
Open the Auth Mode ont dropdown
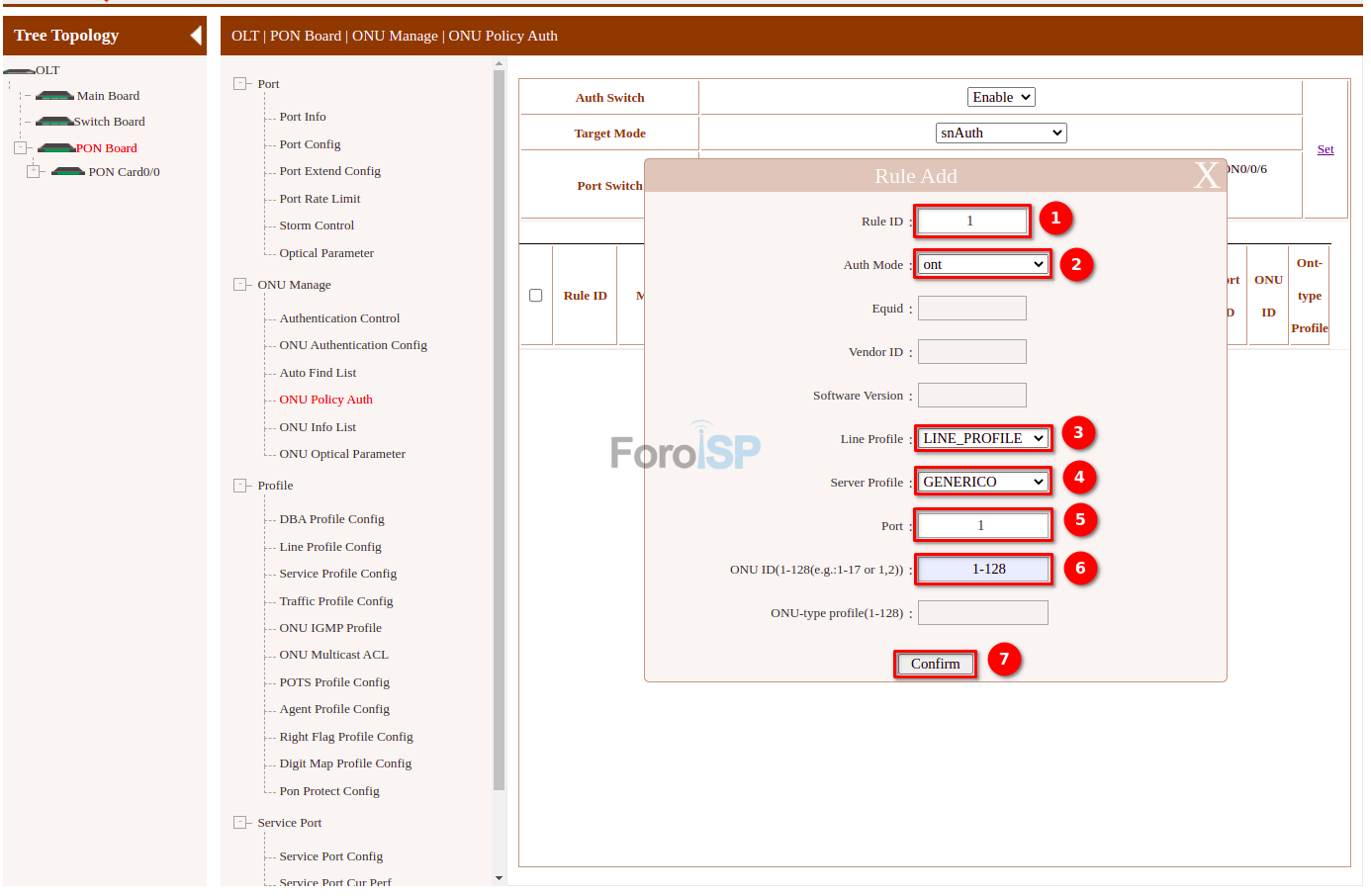(983, 264)
